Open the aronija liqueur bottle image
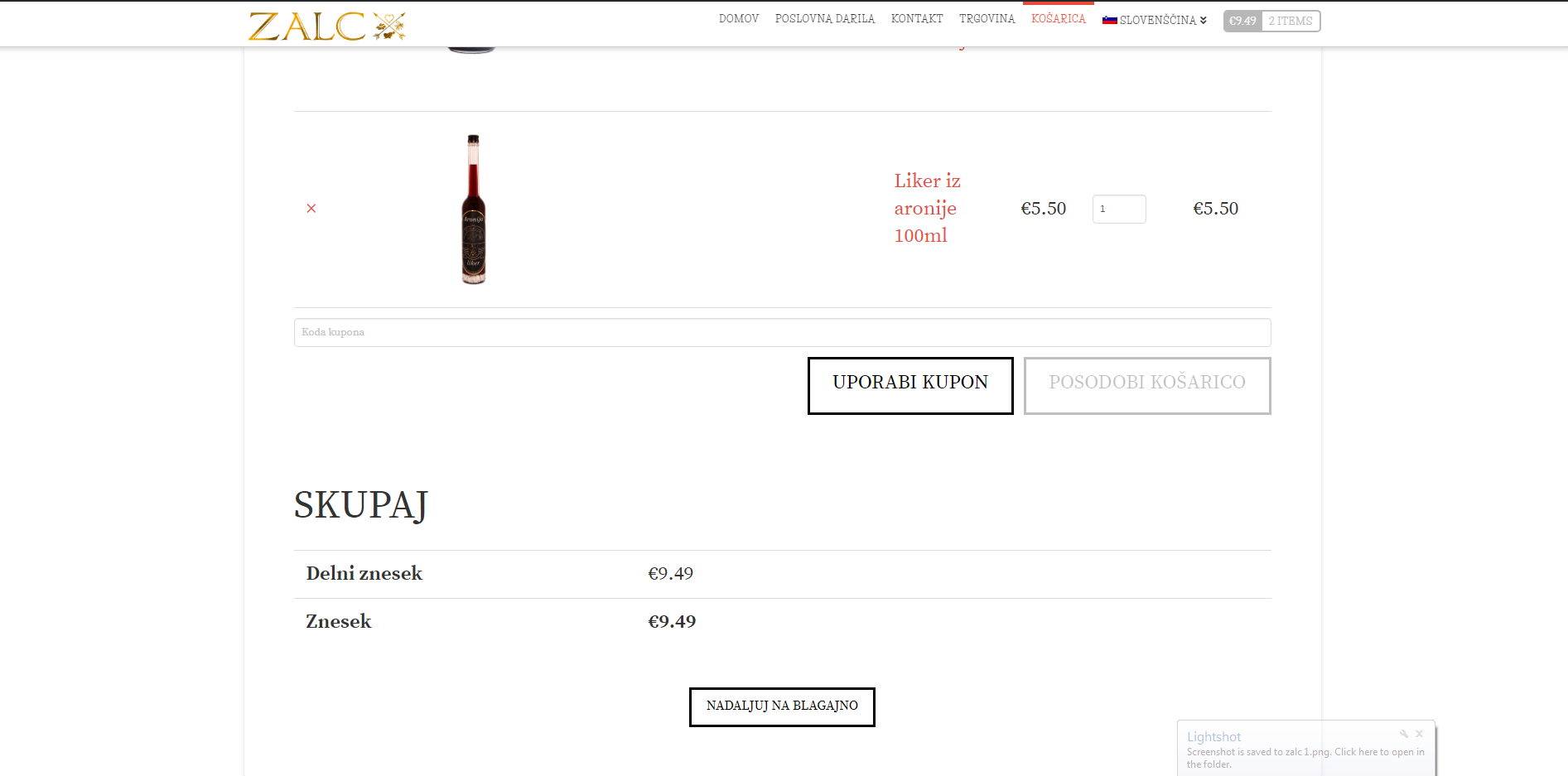This screenshot has width=1568, height=776. click(x=473, y=210)
